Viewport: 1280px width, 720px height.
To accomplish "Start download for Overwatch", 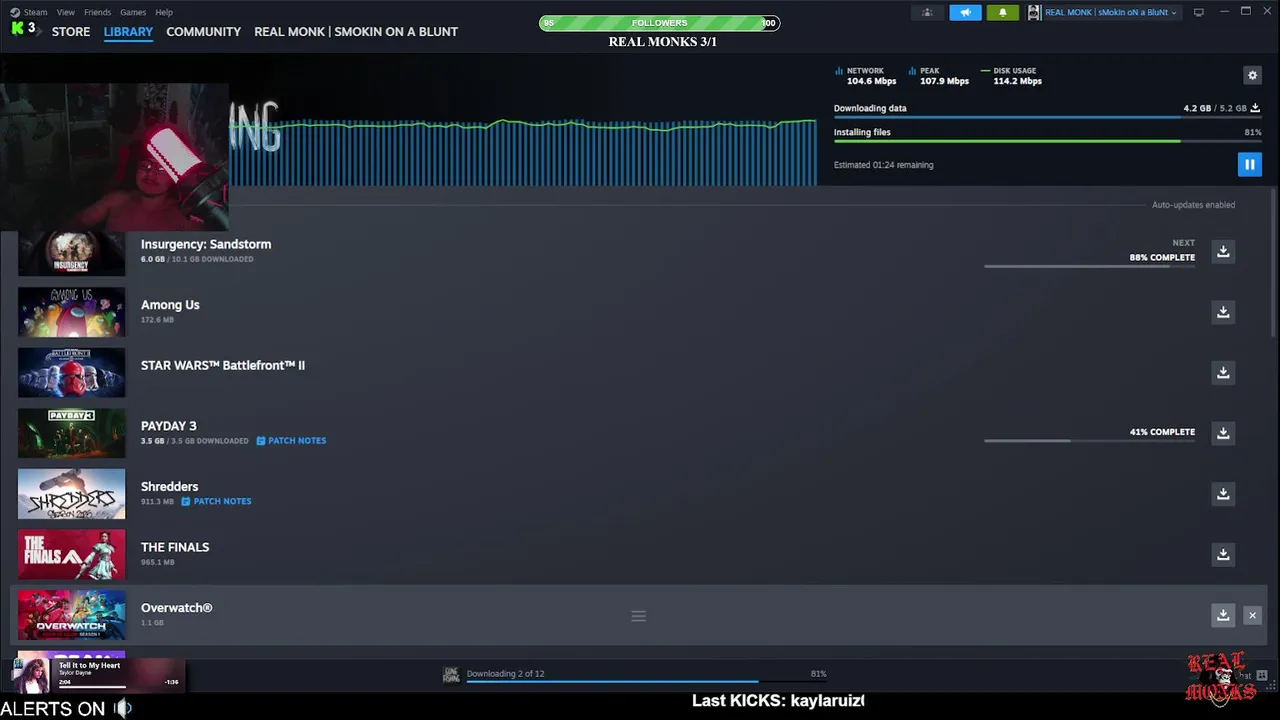I will tap(1222, 615).
